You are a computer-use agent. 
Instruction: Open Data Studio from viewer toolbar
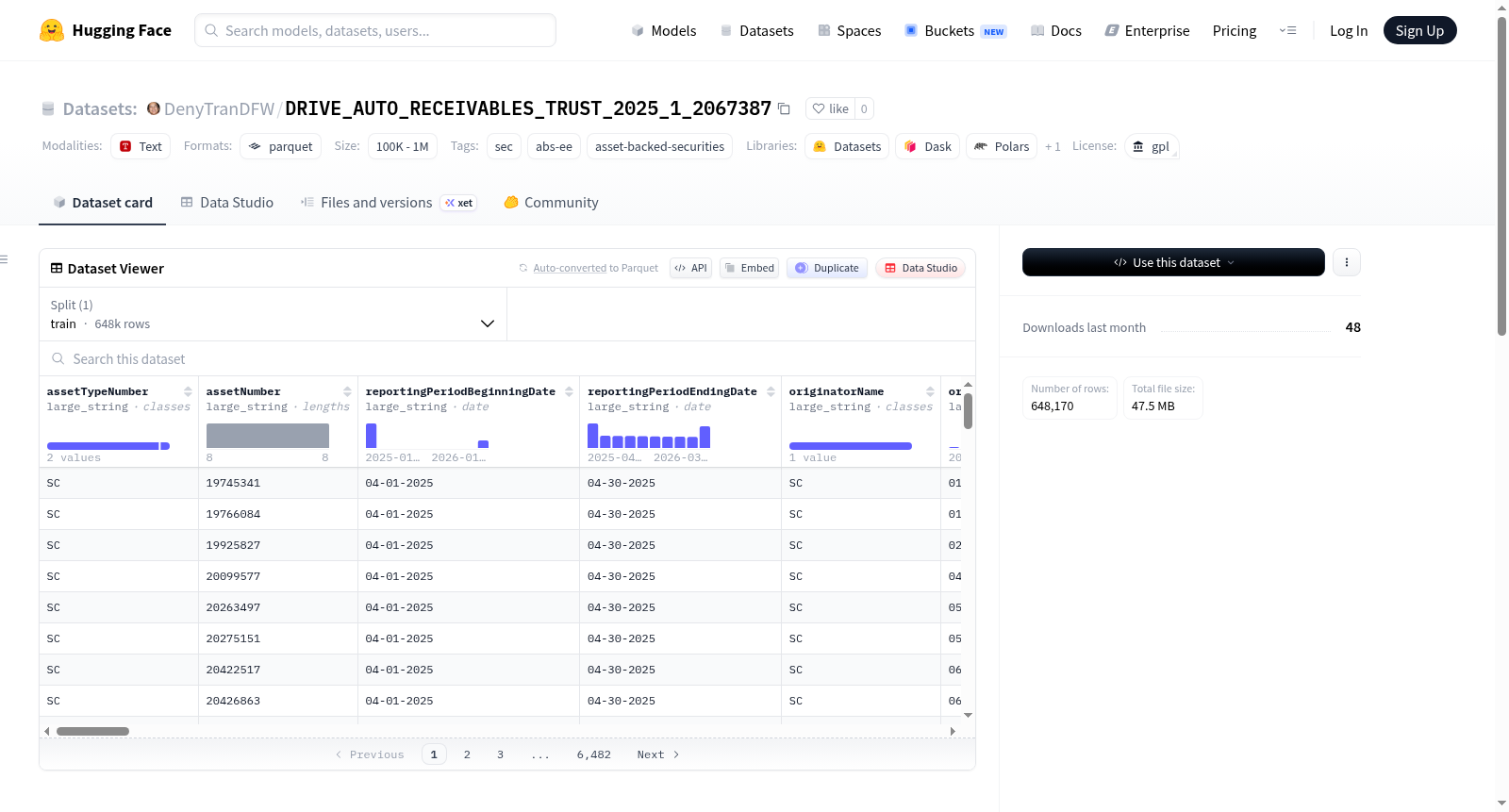920,268
